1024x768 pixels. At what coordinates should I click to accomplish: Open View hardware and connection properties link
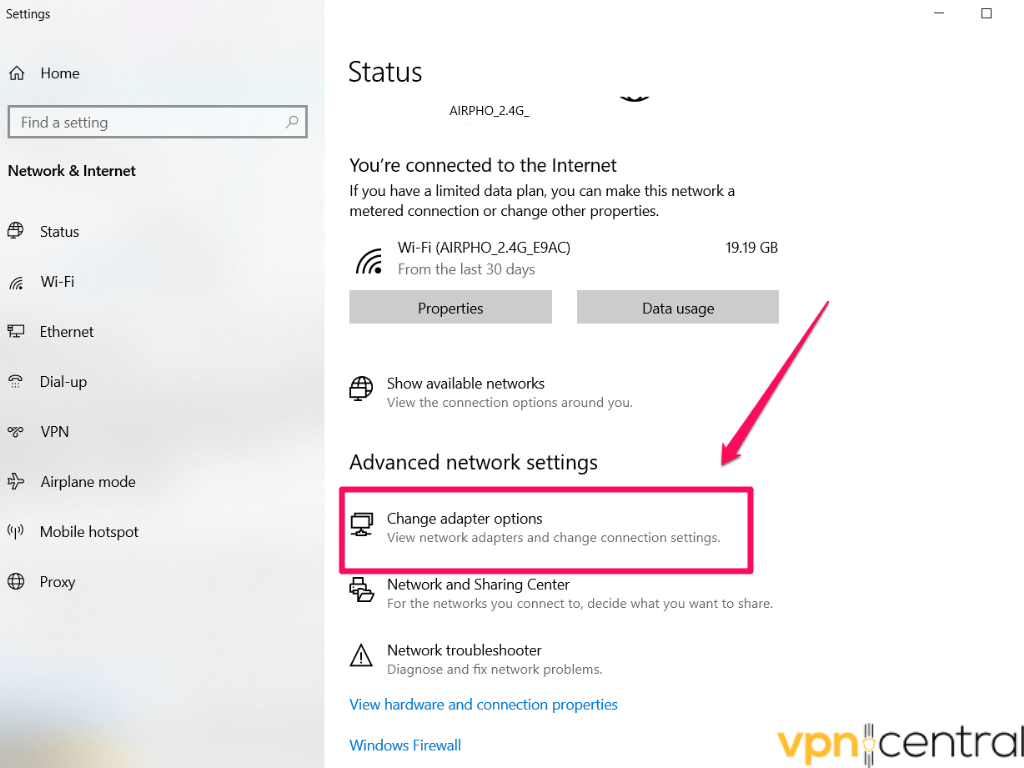click(483, 705)
